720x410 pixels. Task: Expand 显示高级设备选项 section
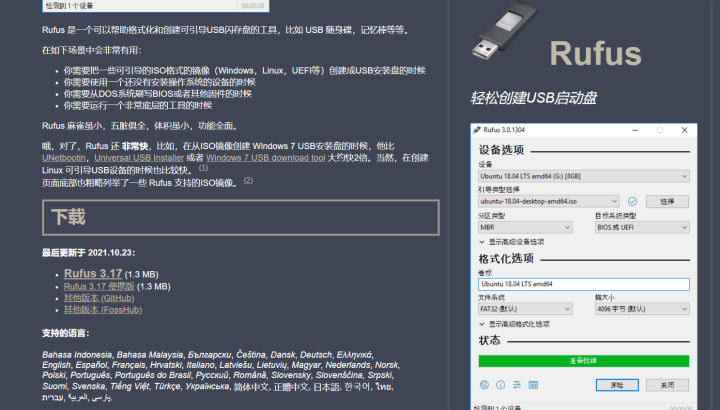(x=512, y=242)
